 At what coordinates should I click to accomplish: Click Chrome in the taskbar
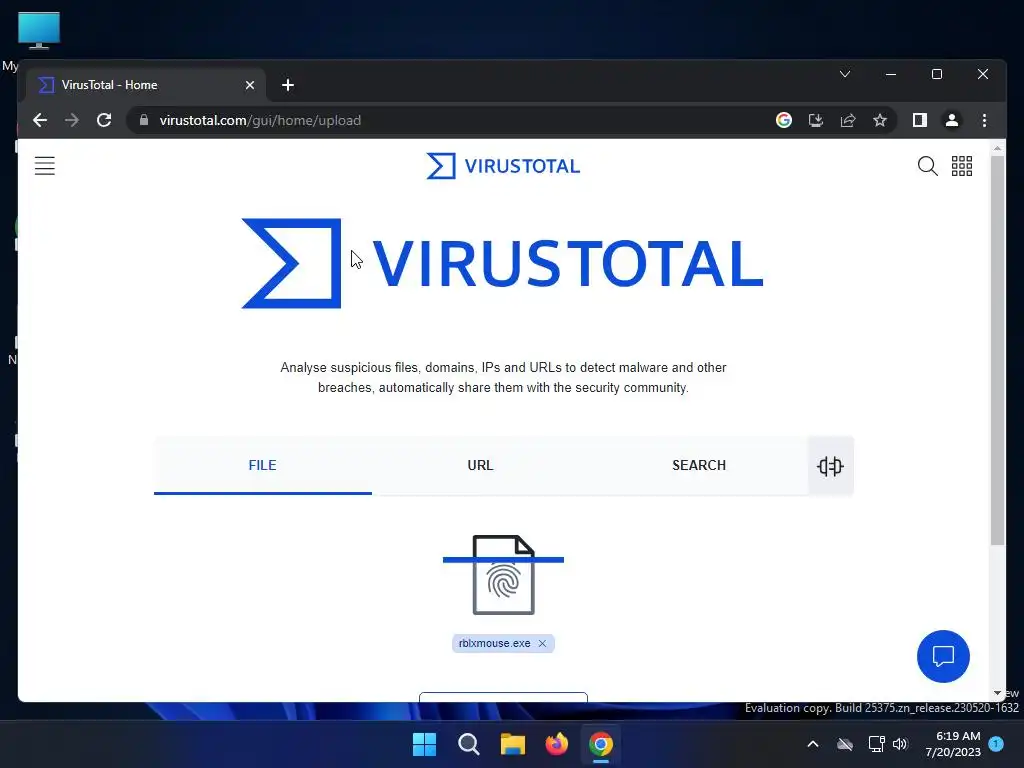(600, 744)
